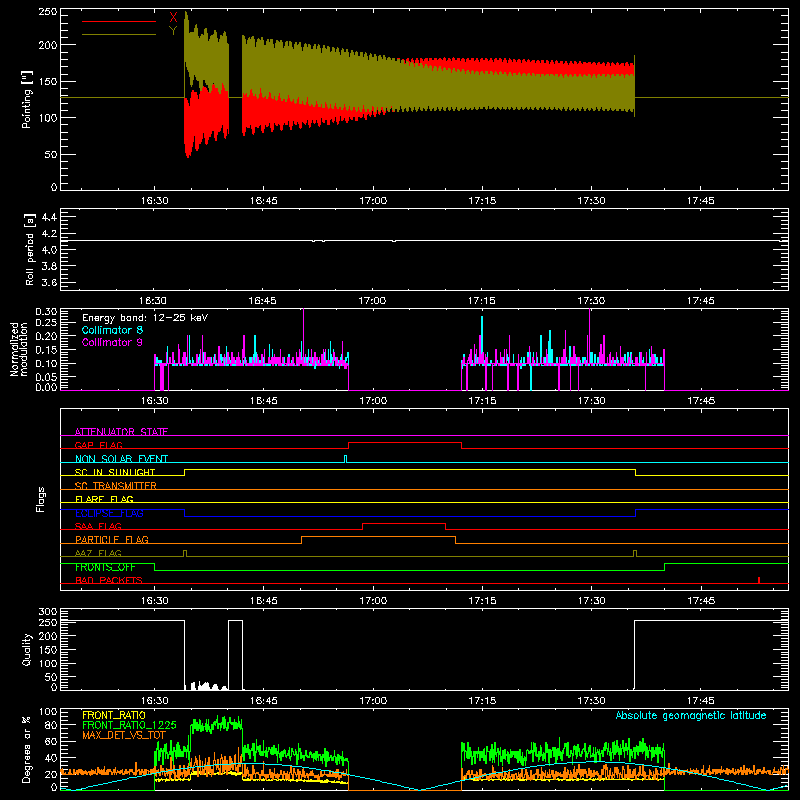Click the 3.6 tick on Roll period axis
The image size is (800, 800).
49,283
